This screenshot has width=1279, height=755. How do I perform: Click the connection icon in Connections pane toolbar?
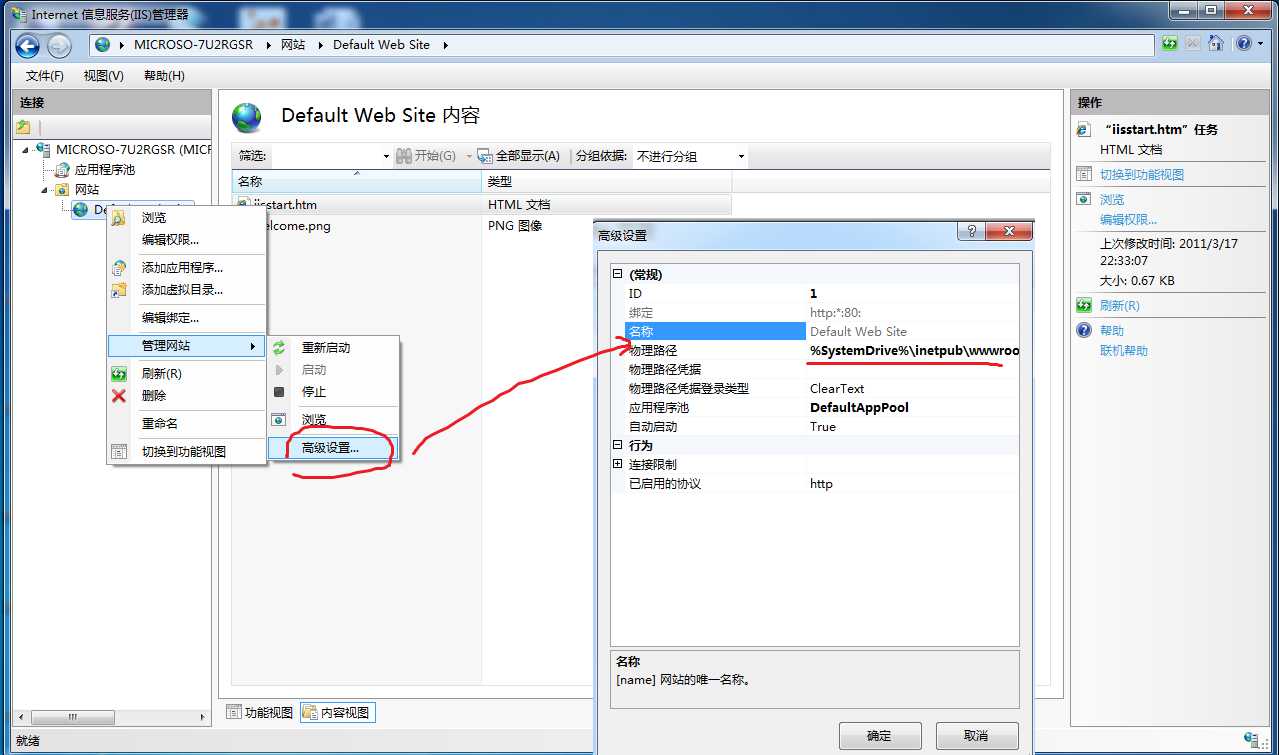(x=23, y=127)
